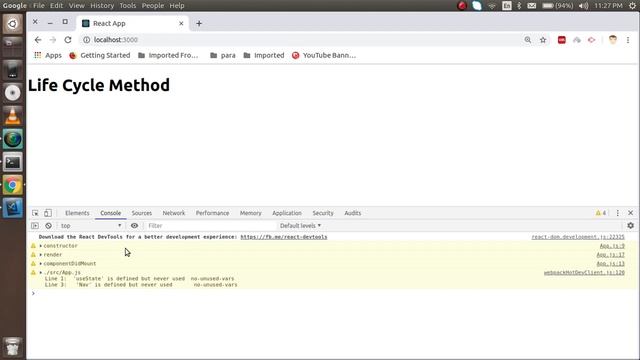The height and width of the screenshot is (360, 640).
Task: Reload the localhost page
Action: 68,40
